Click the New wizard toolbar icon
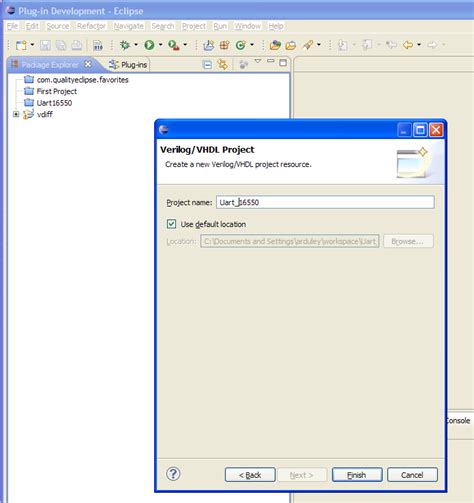Image resolution: width=474 pixels, height=503 pixels. [21, 45]
